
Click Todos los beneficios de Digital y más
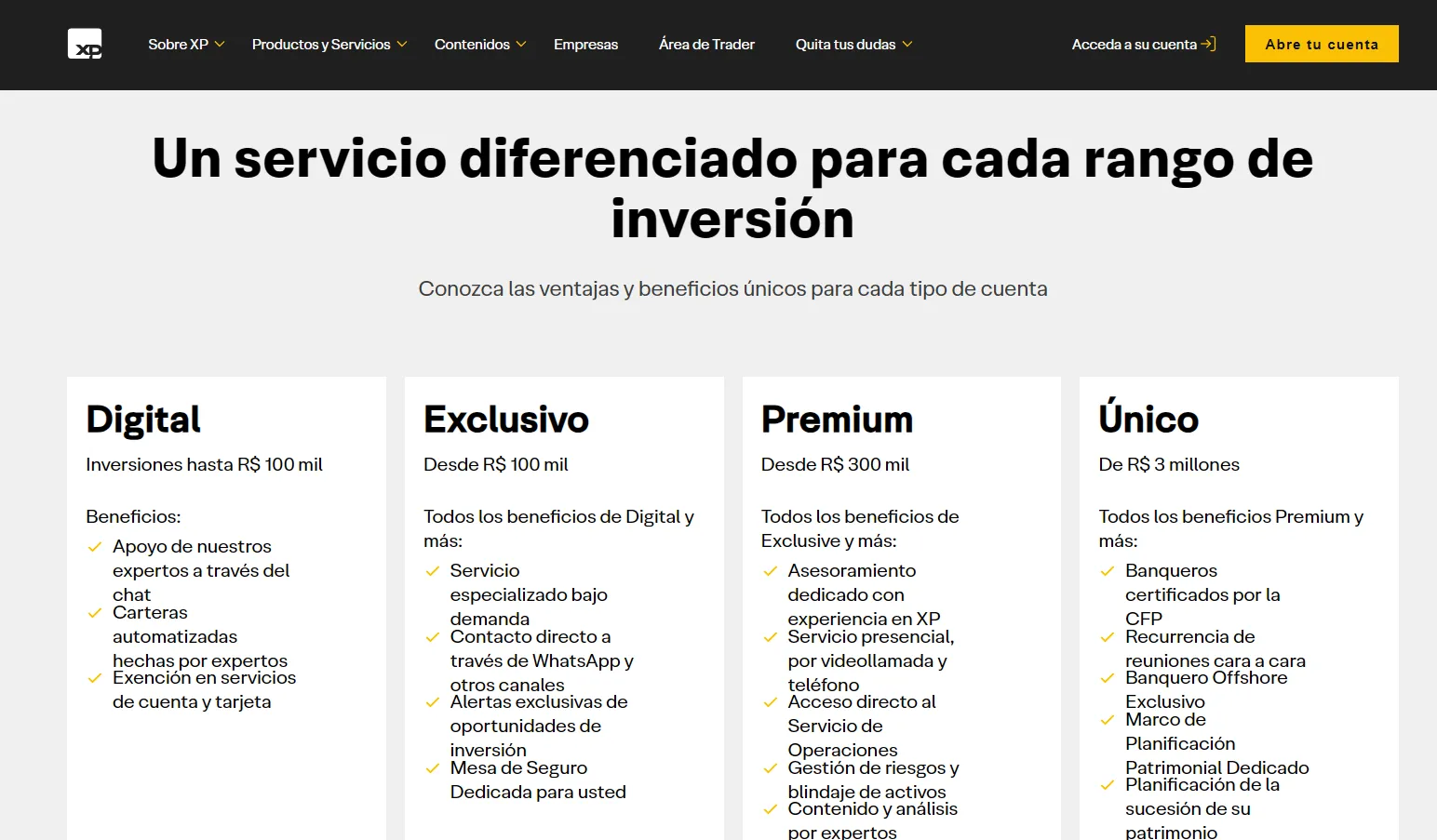(558, 528)
